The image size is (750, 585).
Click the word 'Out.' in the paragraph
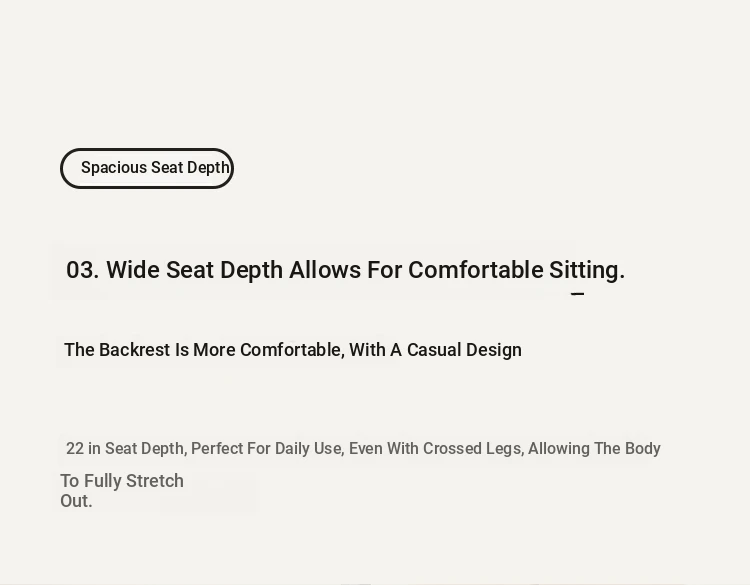coord(76,501)
